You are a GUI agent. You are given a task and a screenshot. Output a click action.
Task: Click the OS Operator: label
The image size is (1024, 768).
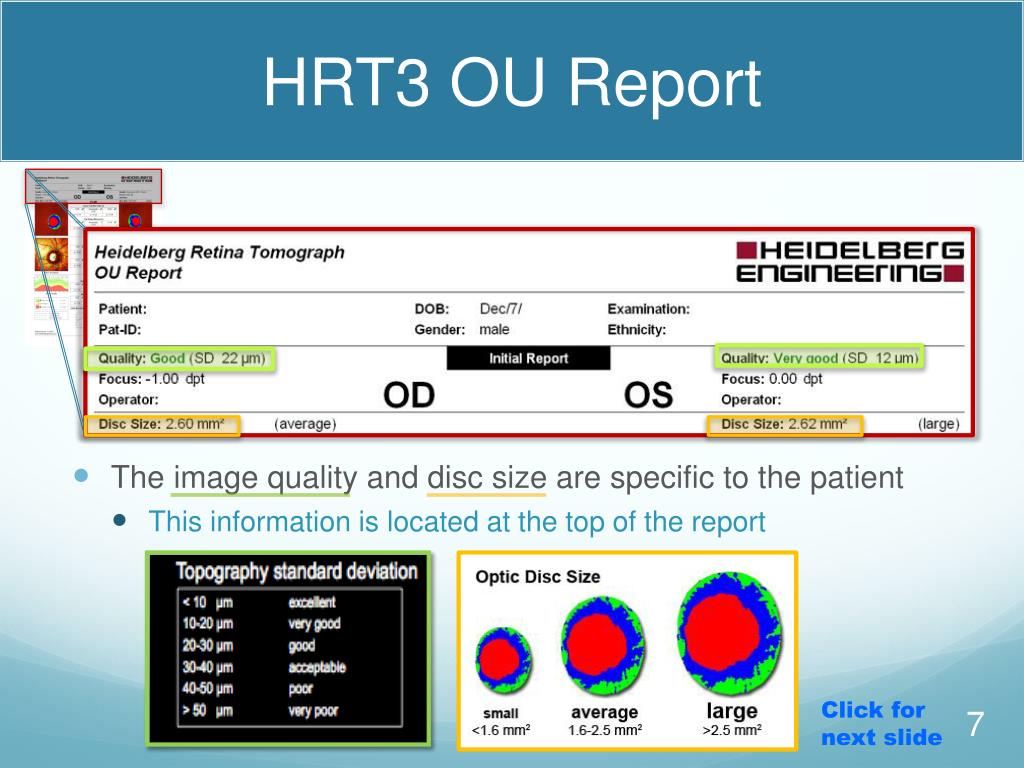[751, 400]
